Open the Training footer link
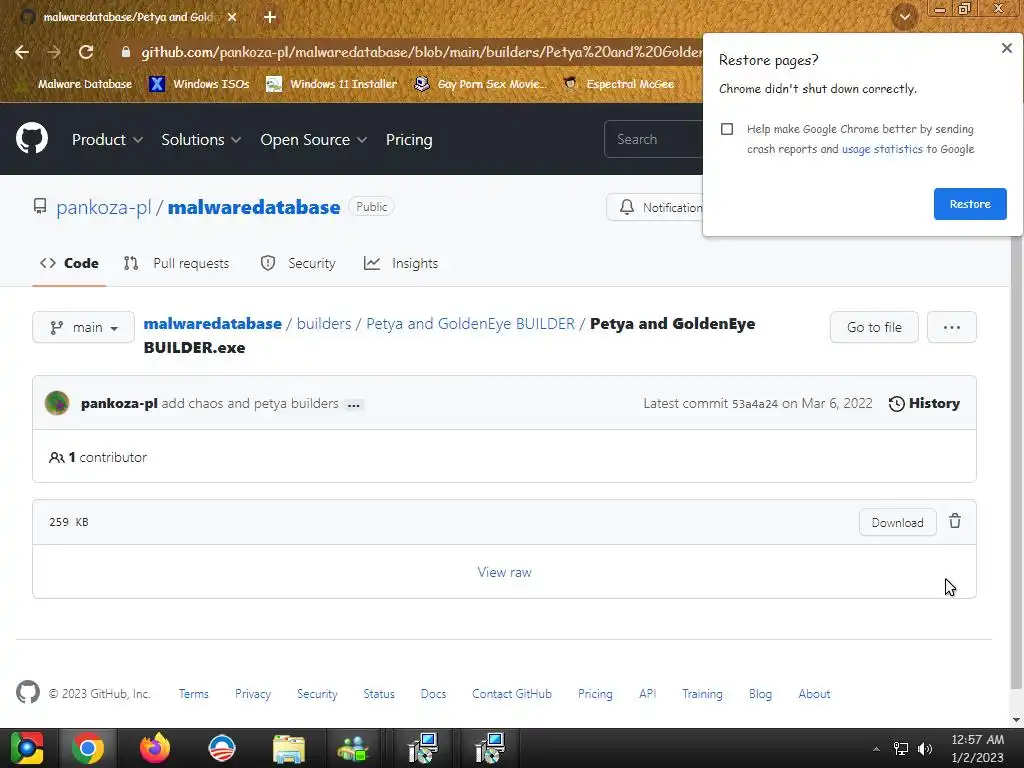Screen dimensions: 1024x768 (703, 694)
